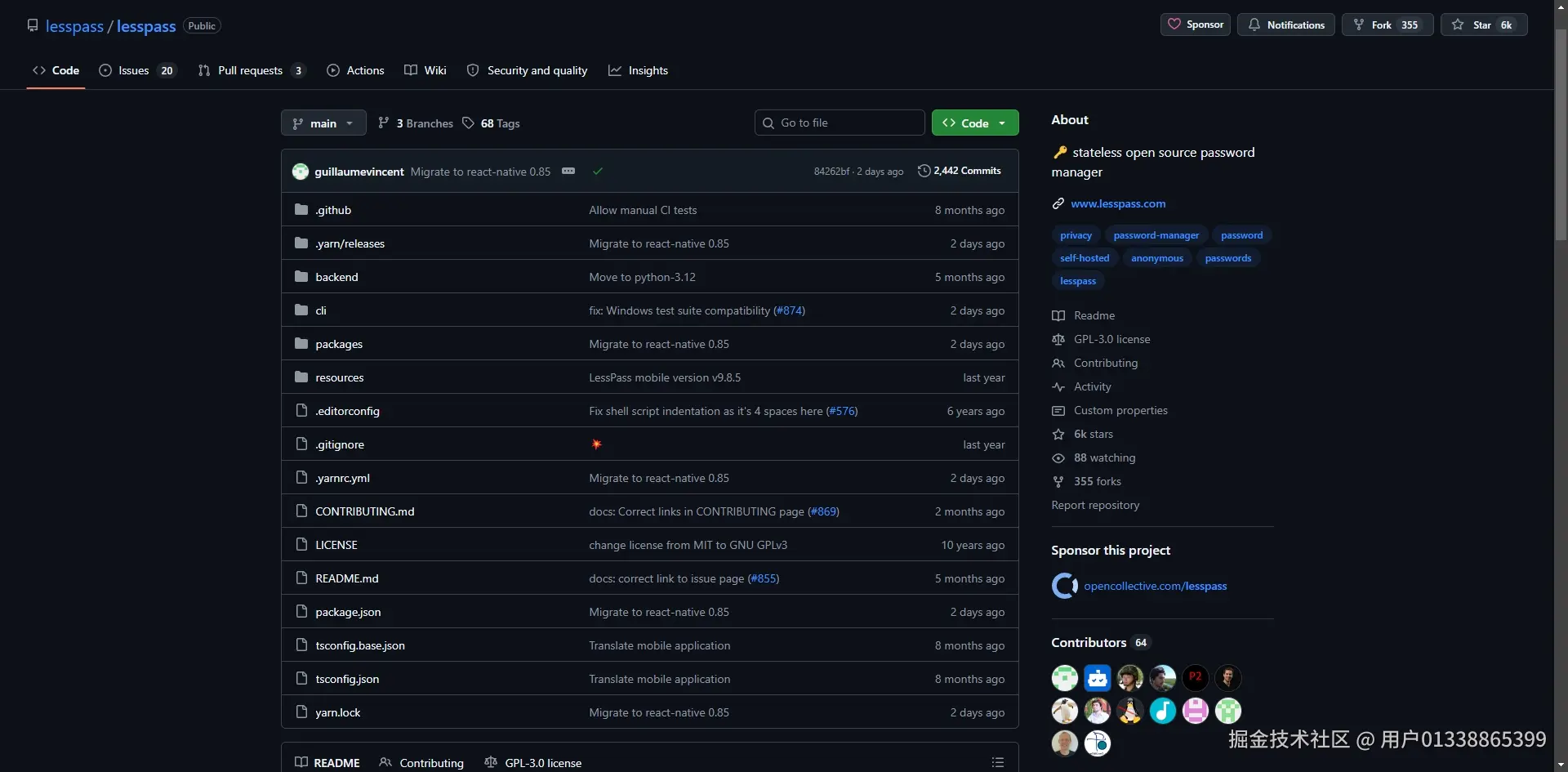1568x772 pixels.
Task: Open opencollective.com/lesspass link
Action: (x=1155, y=586)
